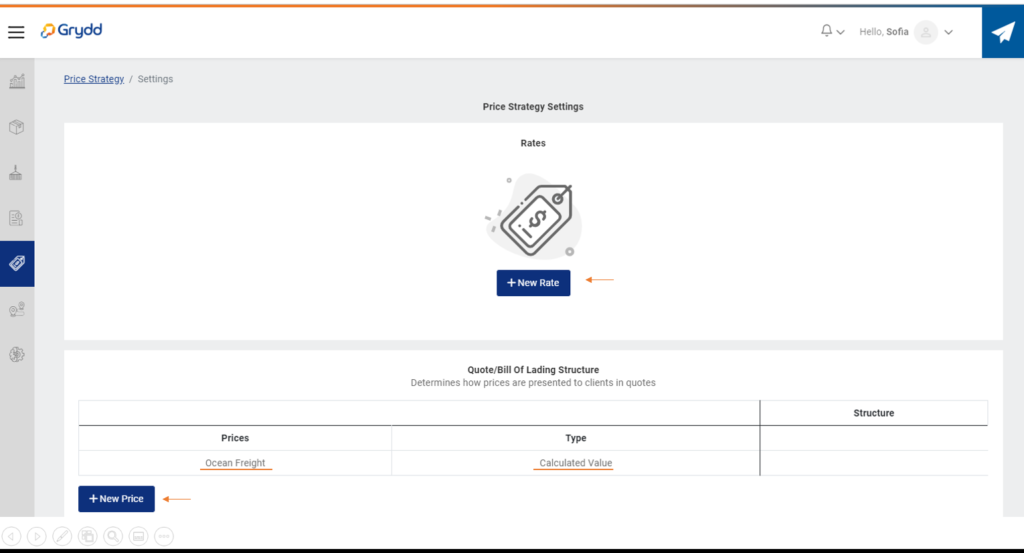The width and height of the screenshot is (1024, 553).
Task: Click the Grydd logo
Action: click(x=71, y=31)
